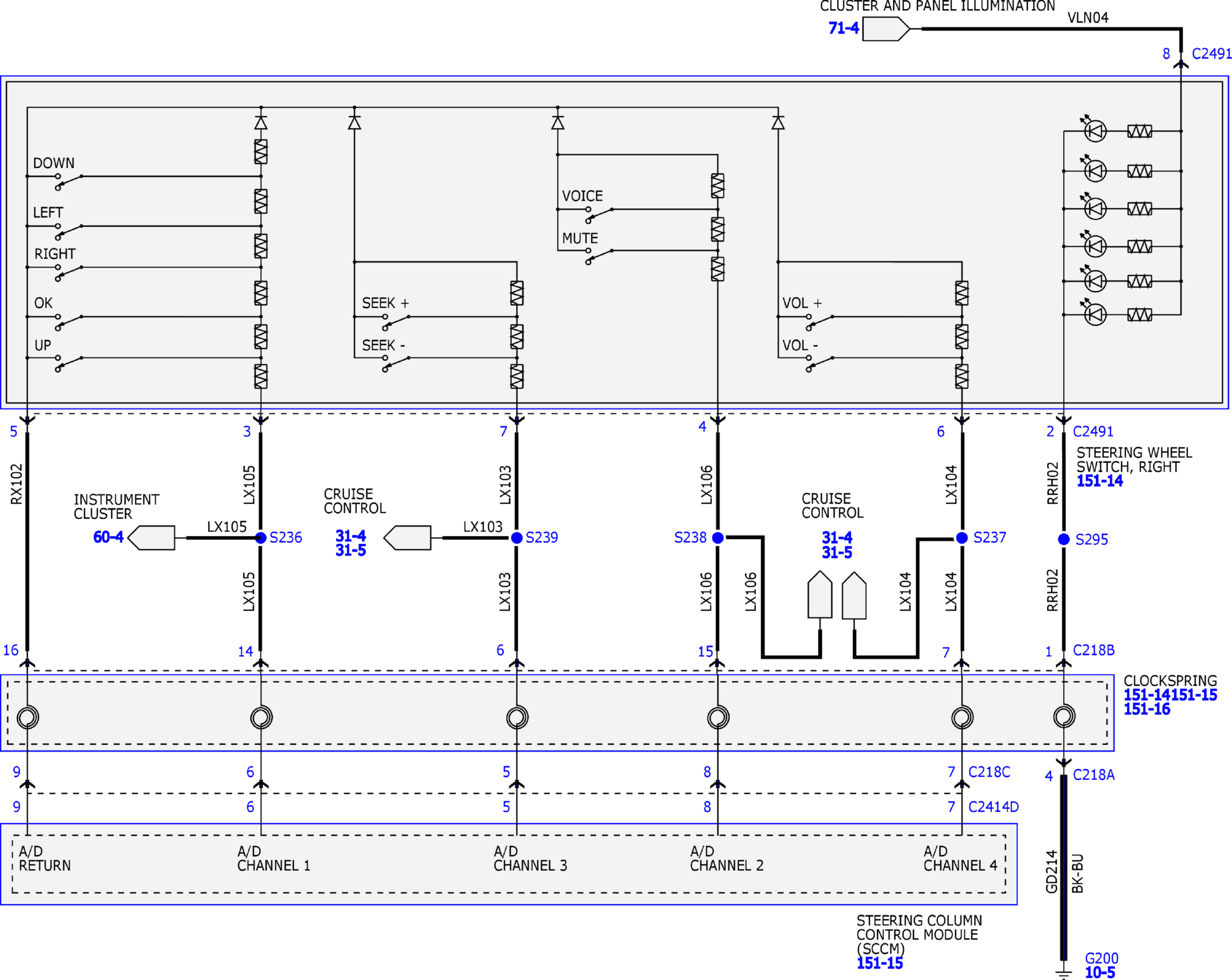Open the G200 10-5 ground reference

(1101, 965)
